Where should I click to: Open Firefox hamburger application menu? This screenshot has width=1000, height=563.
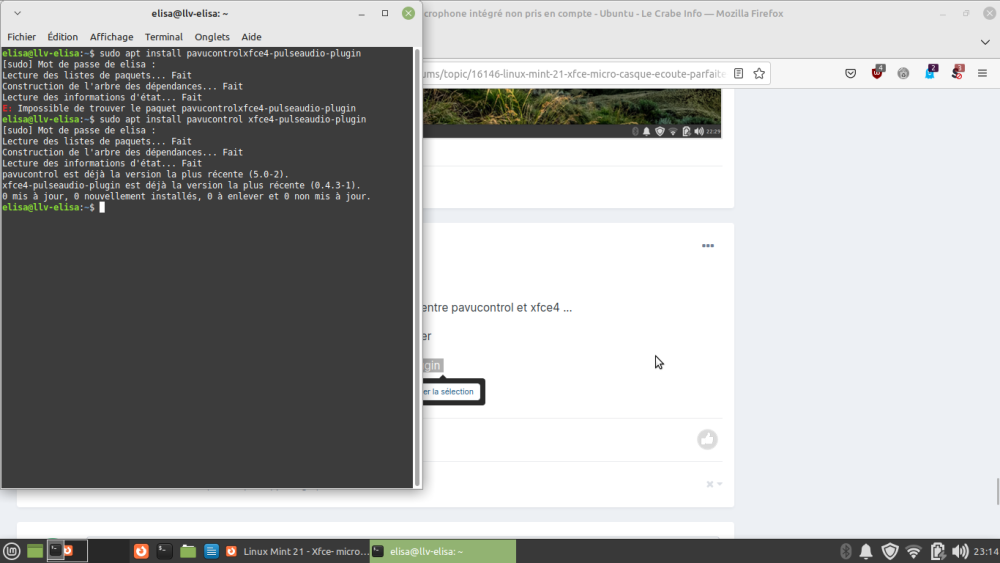[982, 73]
